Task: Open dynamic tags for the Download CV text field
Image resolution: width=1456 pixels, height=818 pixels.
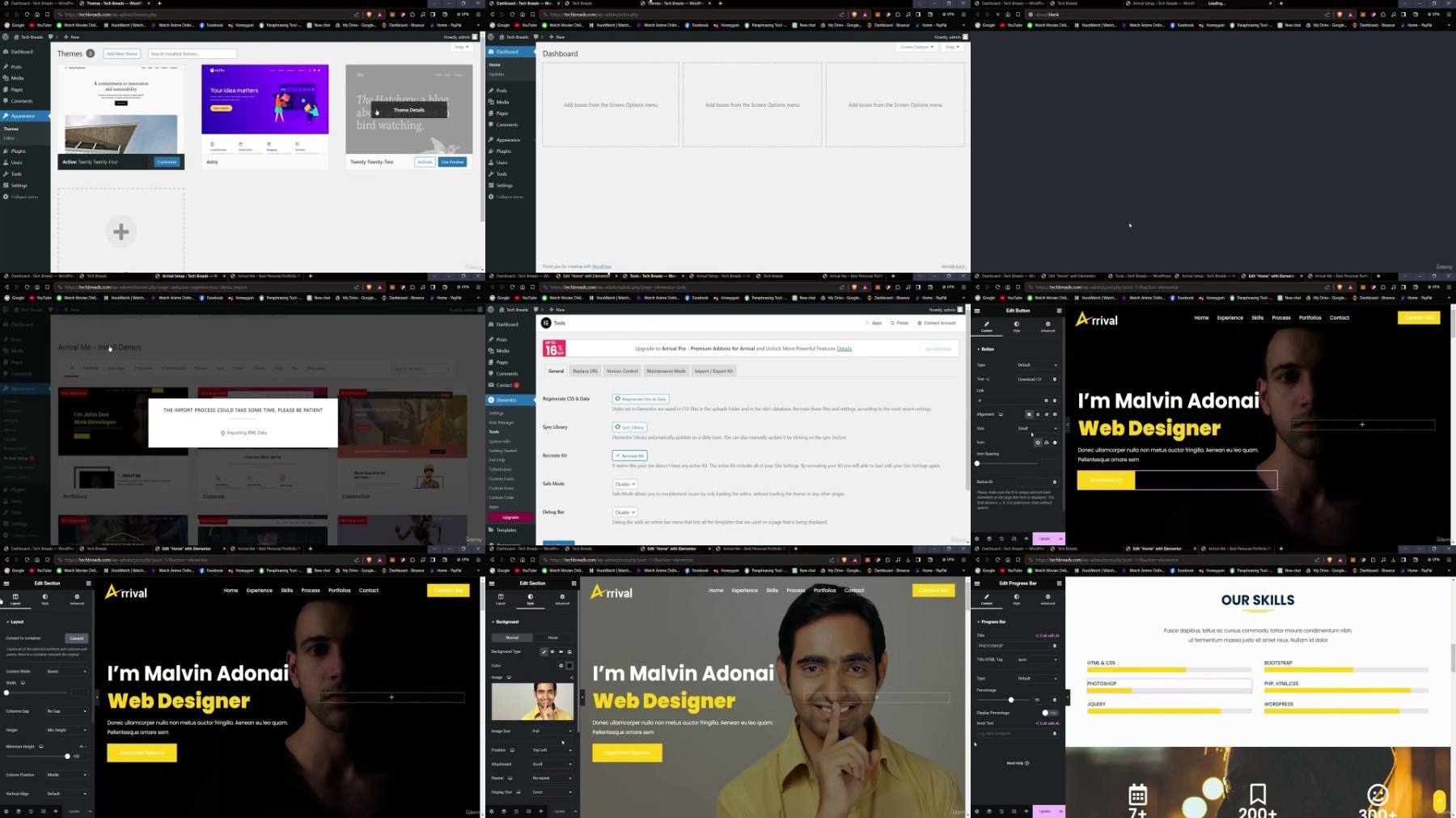Action: pos(1055,379)
